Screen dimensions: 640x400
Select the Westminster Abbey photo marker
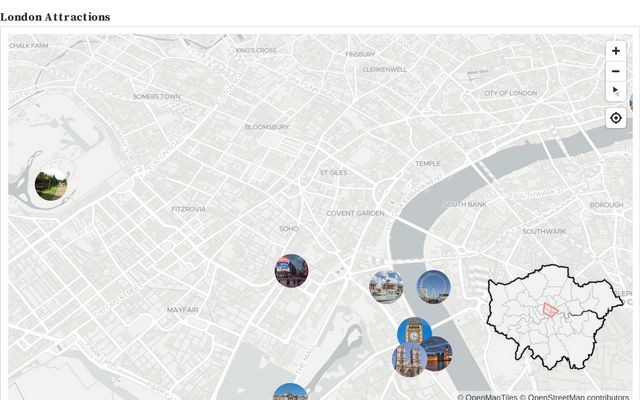point(406,362)
